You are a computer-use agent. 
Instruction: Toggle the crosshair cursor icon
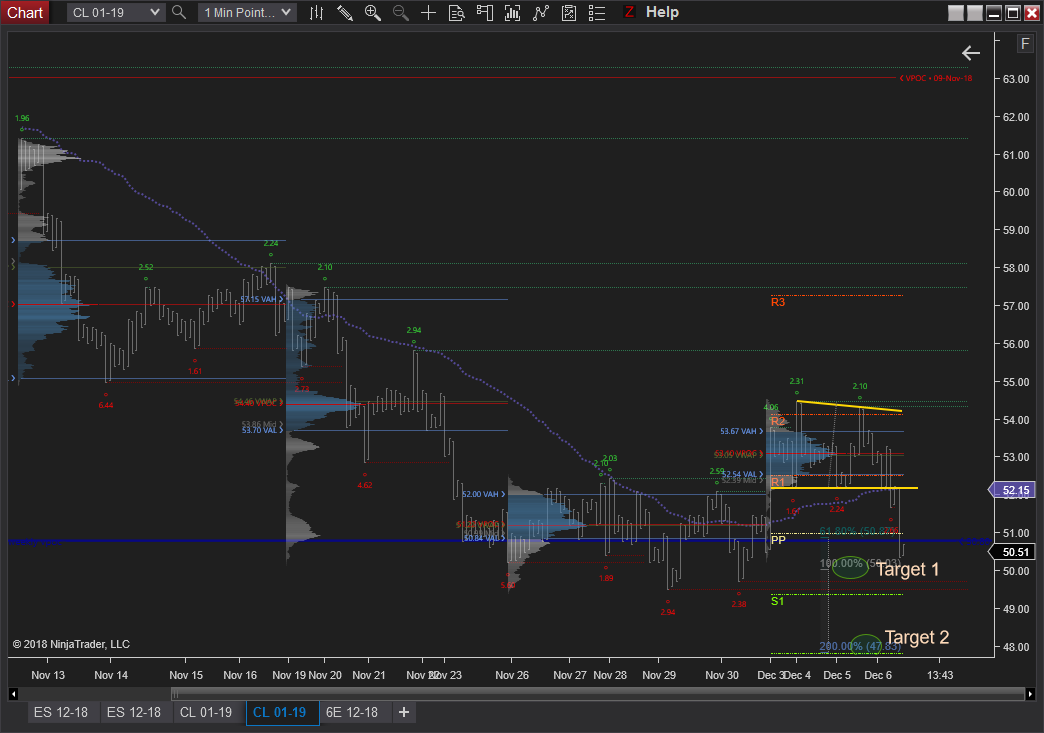click(429, 13)
